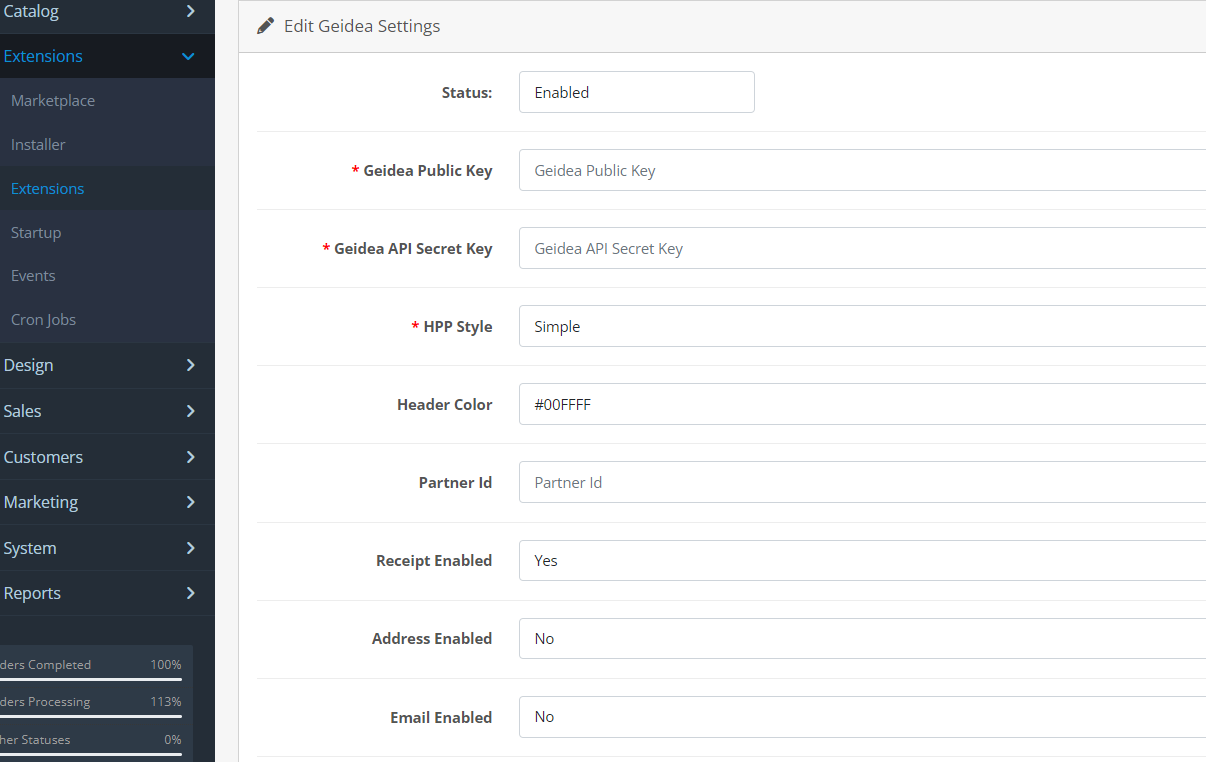Click the pencil icon beside Edit Geidea Settings

pos(265,26)
